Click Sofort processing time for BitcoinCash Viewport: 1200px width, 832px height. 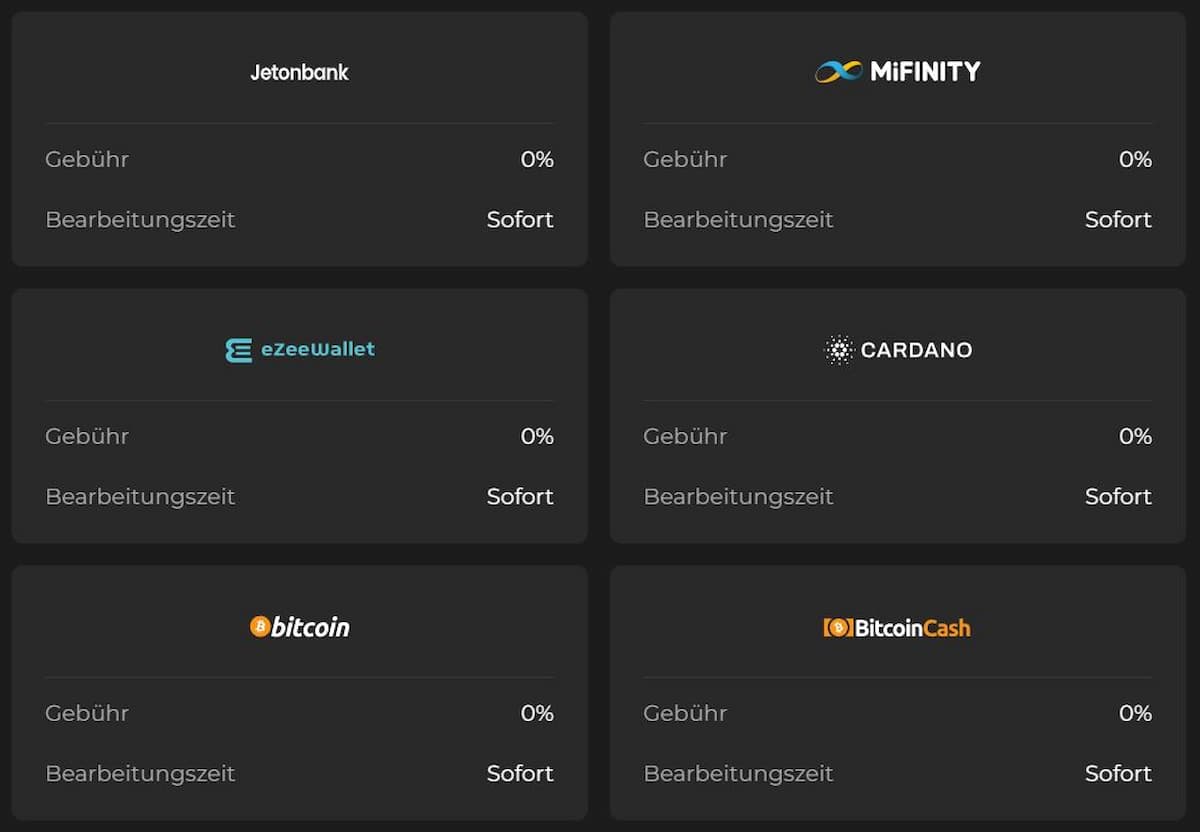[1118, 773]
